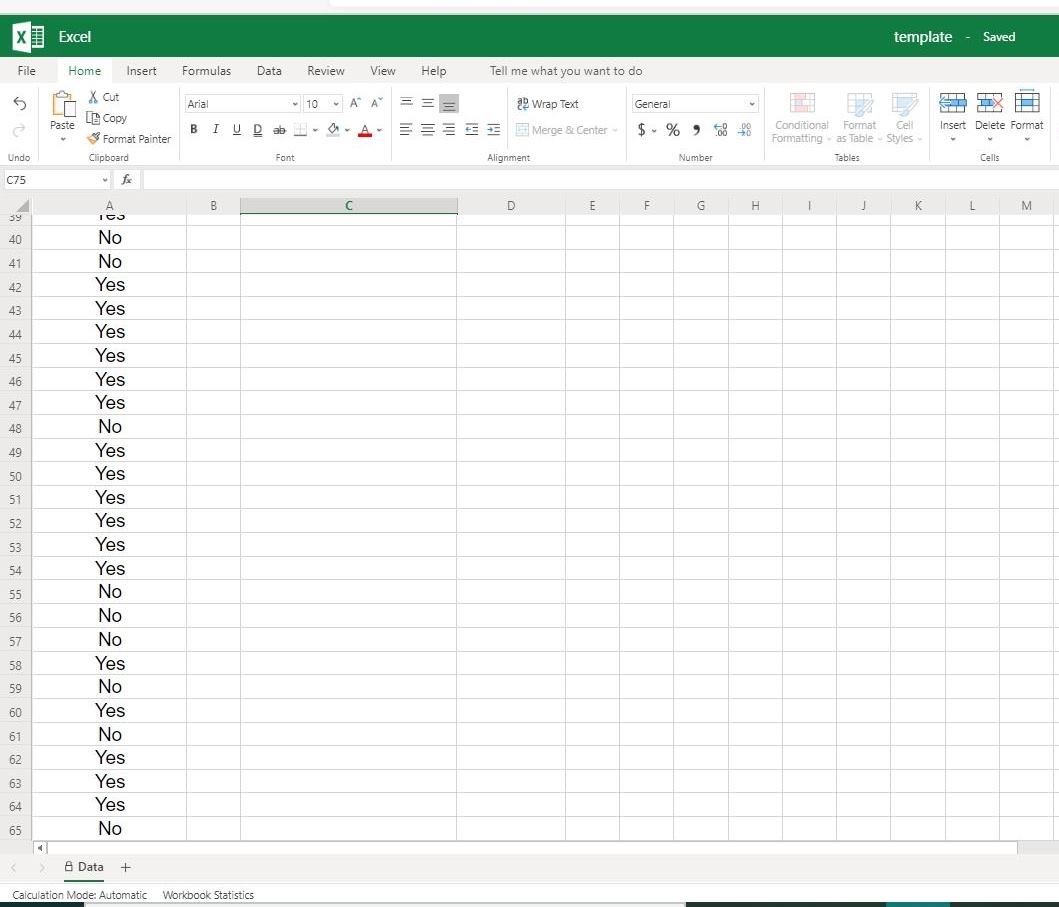This screenshot has height=907, width=1059.
Task: Switch to the Insert tab
Action: click(x=141, y=71)
